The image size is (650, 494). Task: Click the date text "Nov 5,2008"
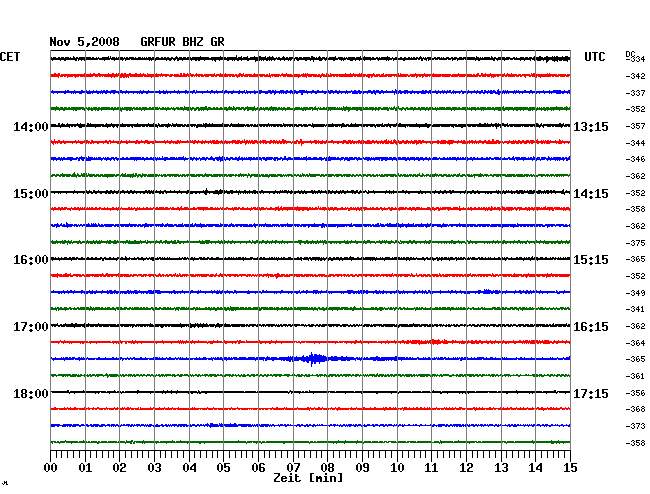(x=84, y=42)
